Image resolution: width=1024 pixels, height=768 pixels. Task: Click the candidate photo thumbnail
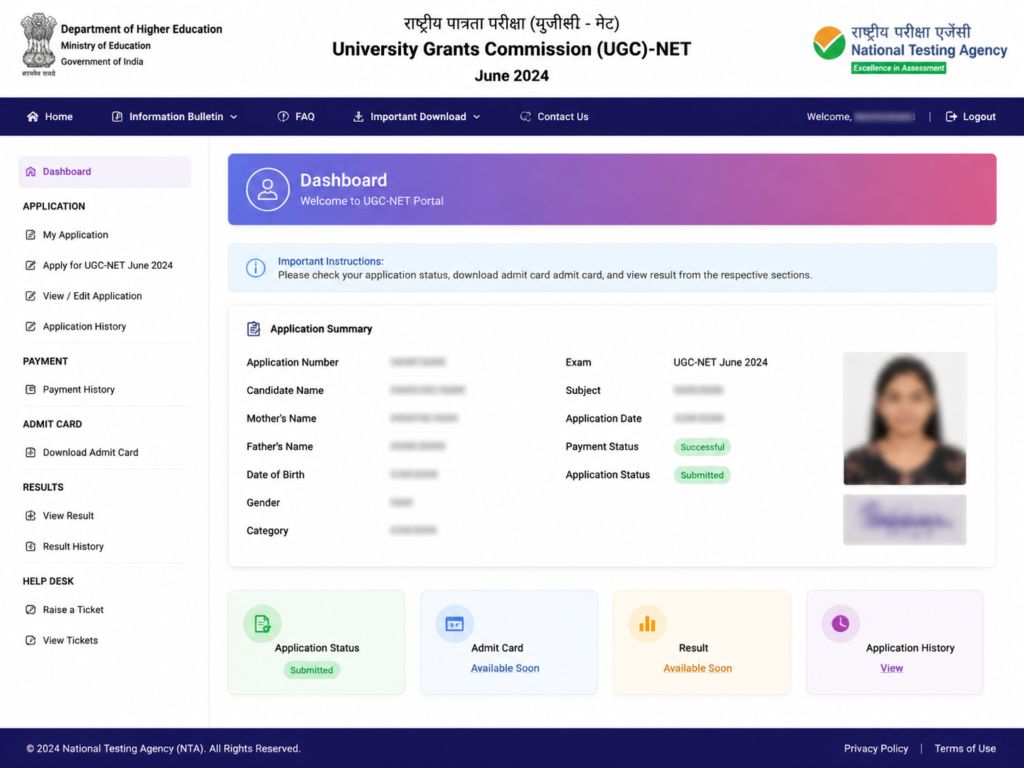click(904, 419)
